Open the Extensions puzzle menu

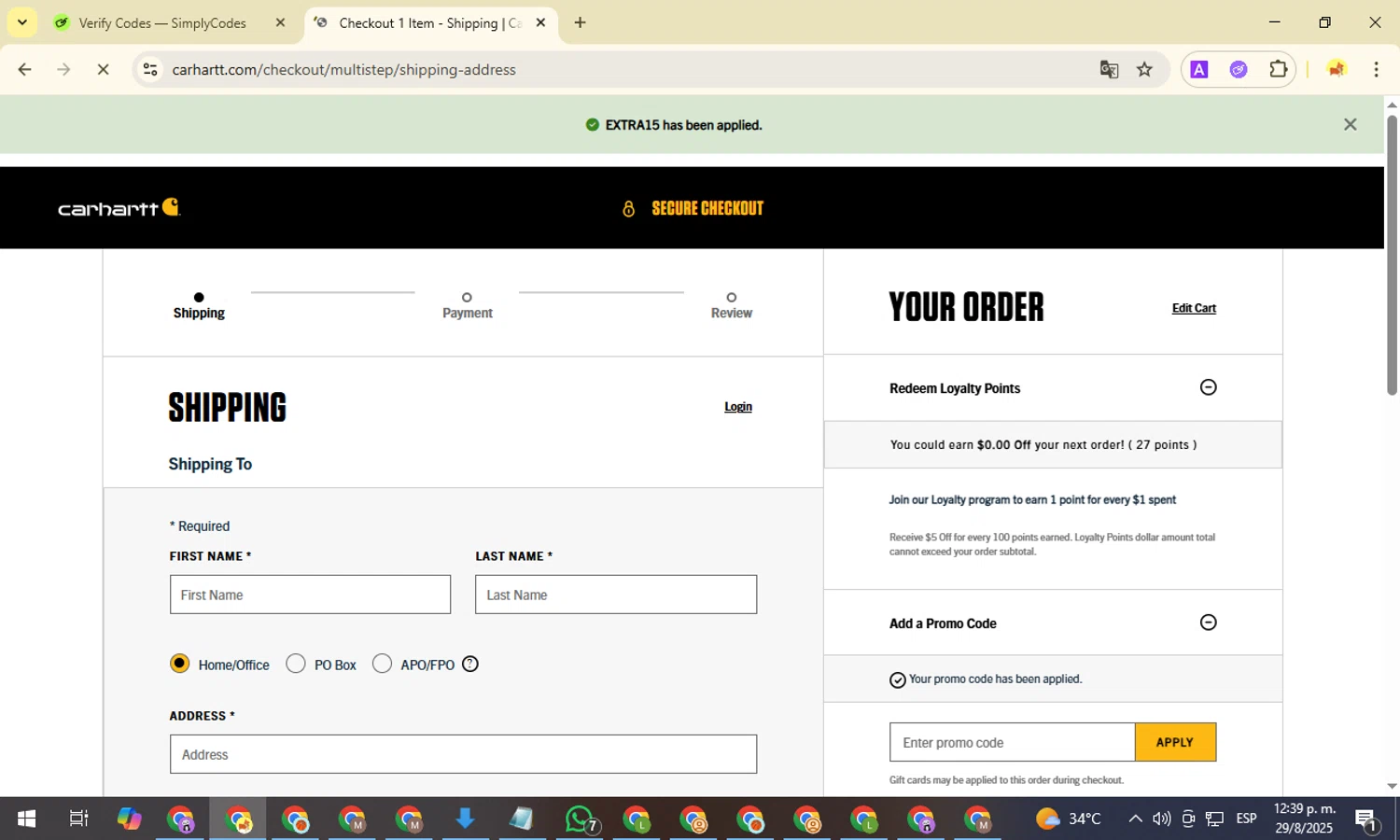(1278, 69)
